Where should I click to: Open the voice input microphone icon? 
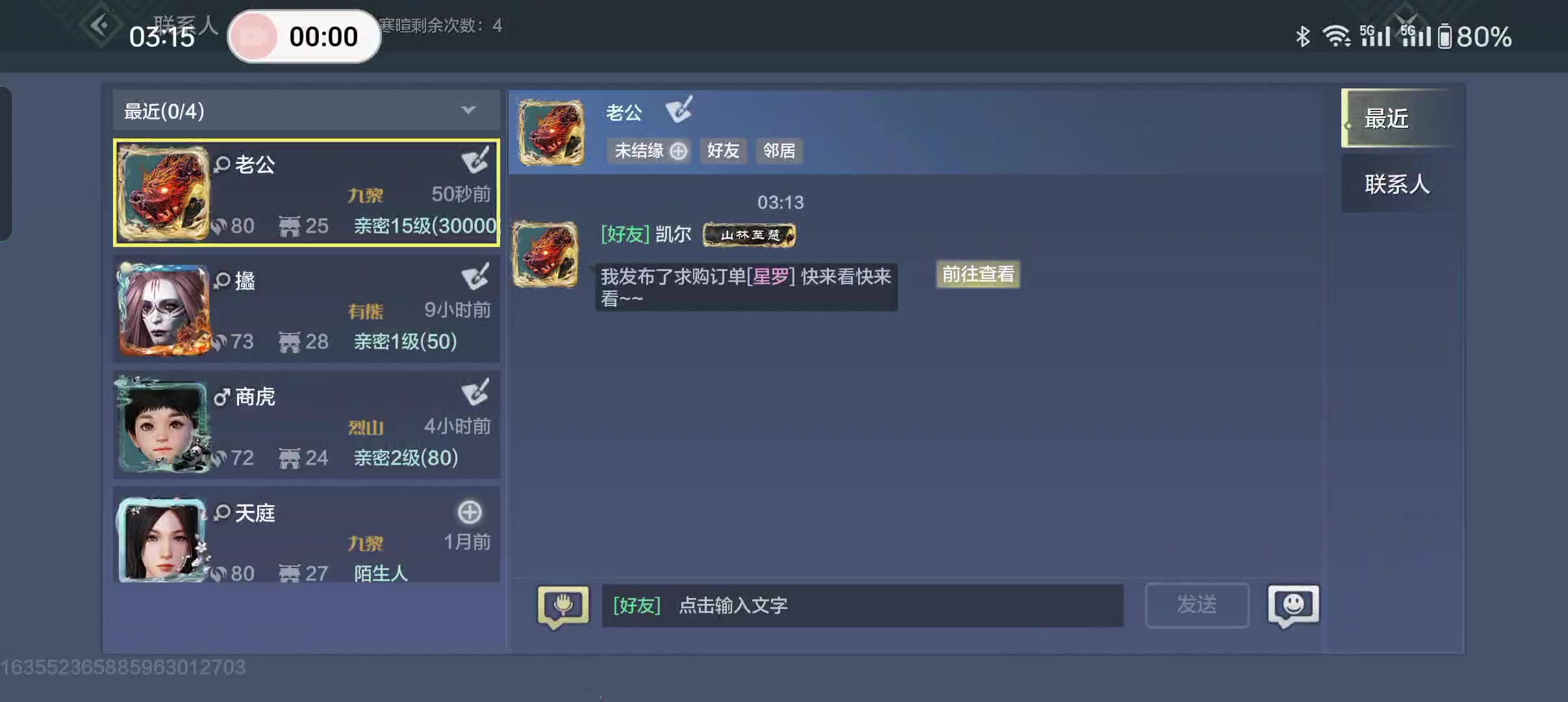(x=563, y=606)
